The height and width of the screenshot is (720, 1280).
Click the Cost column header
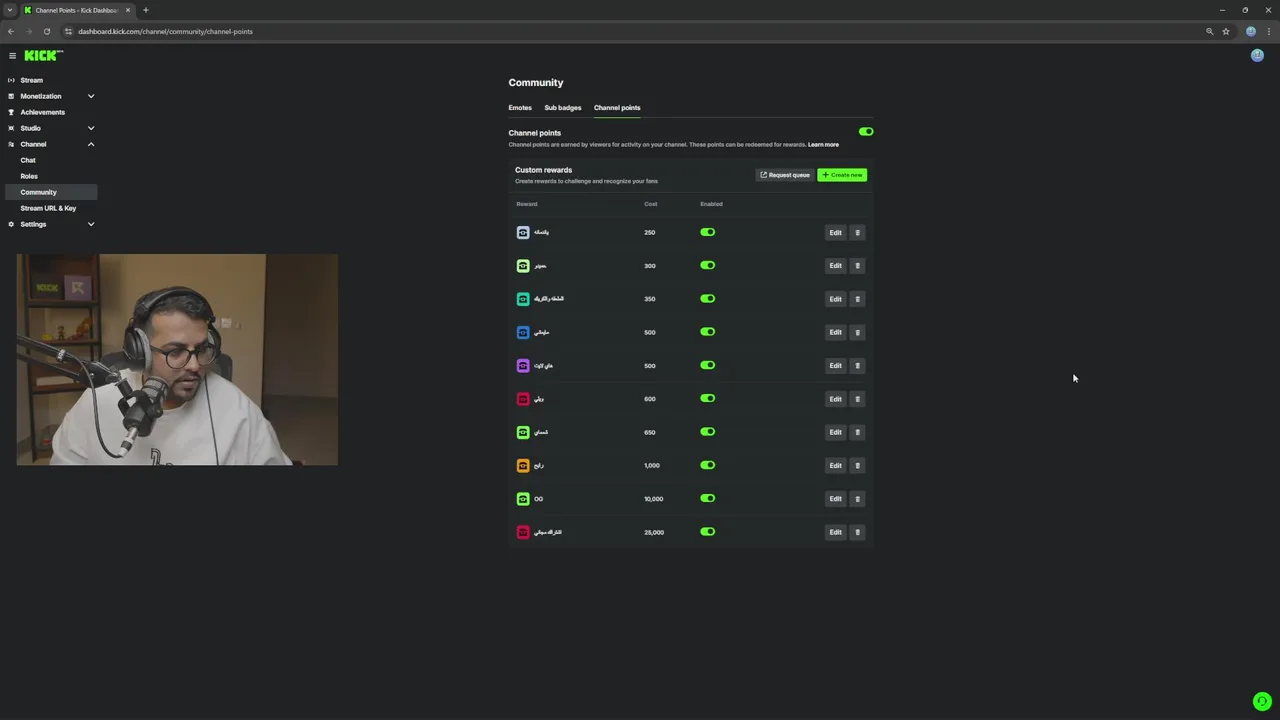coord(651,204)
